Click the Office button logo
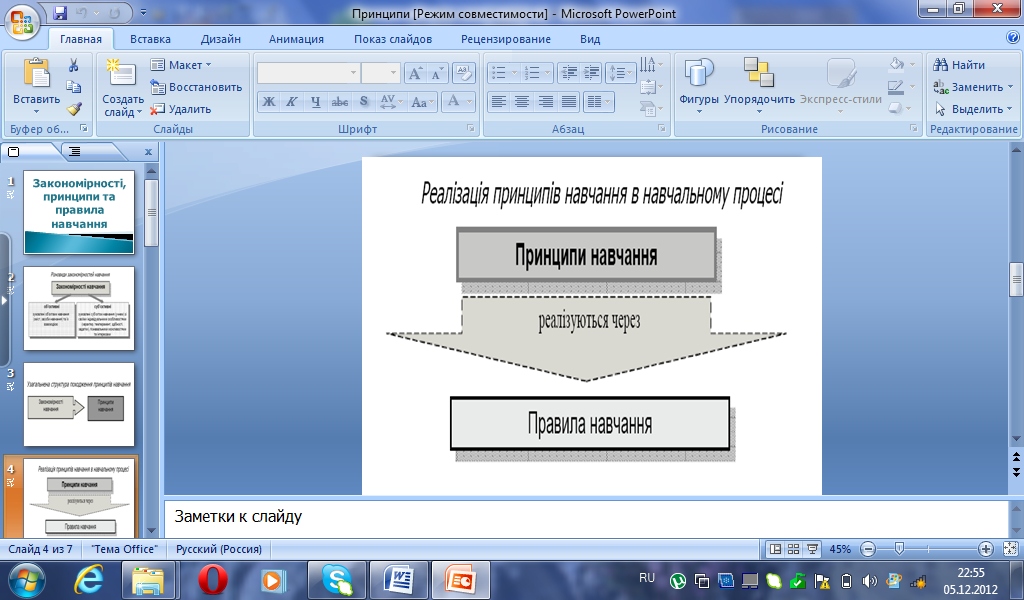 coord(22,21)
